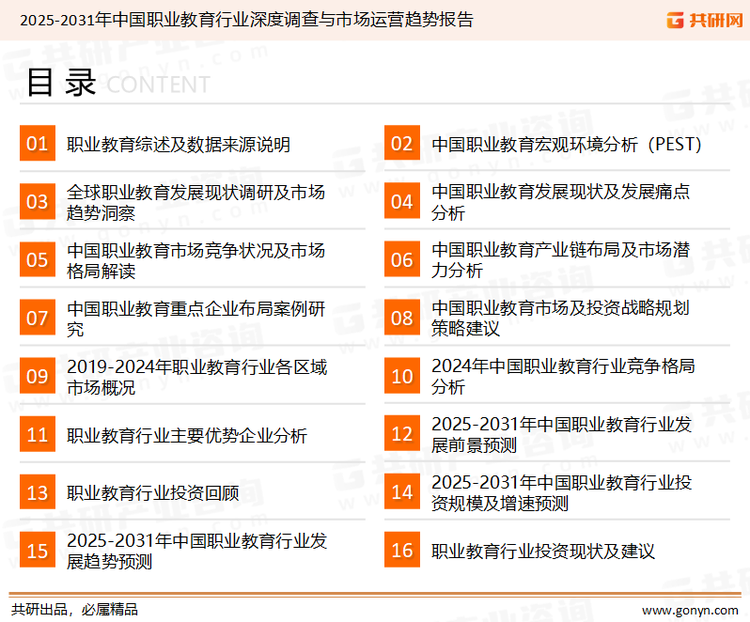Open 2024年中国职业教育行业竞争格局分析 entry
750x622 pixels.
(x=562, y=376)
